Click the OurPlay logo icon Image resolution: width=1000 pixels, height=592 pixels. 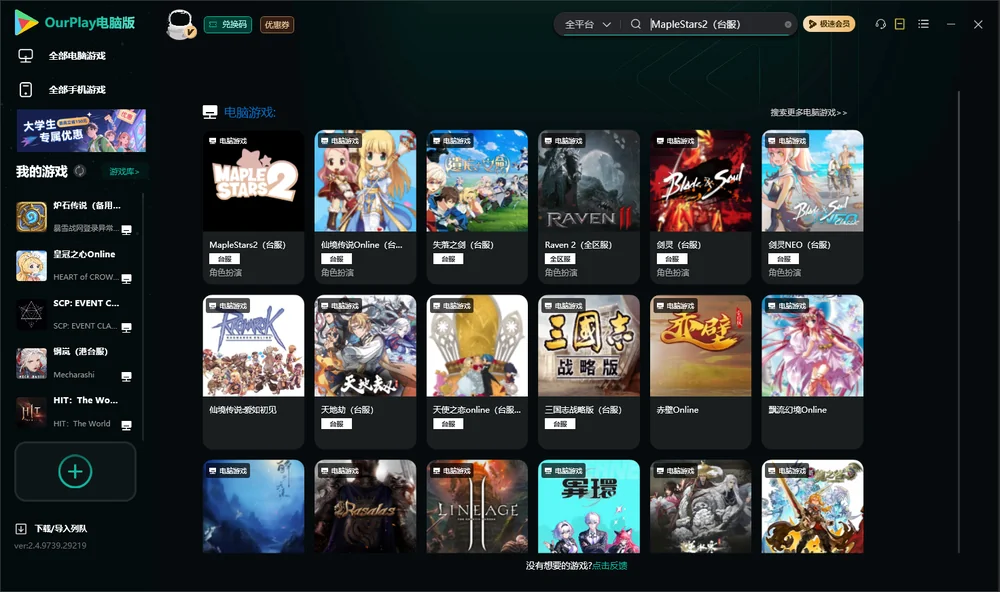pos(26,22)
